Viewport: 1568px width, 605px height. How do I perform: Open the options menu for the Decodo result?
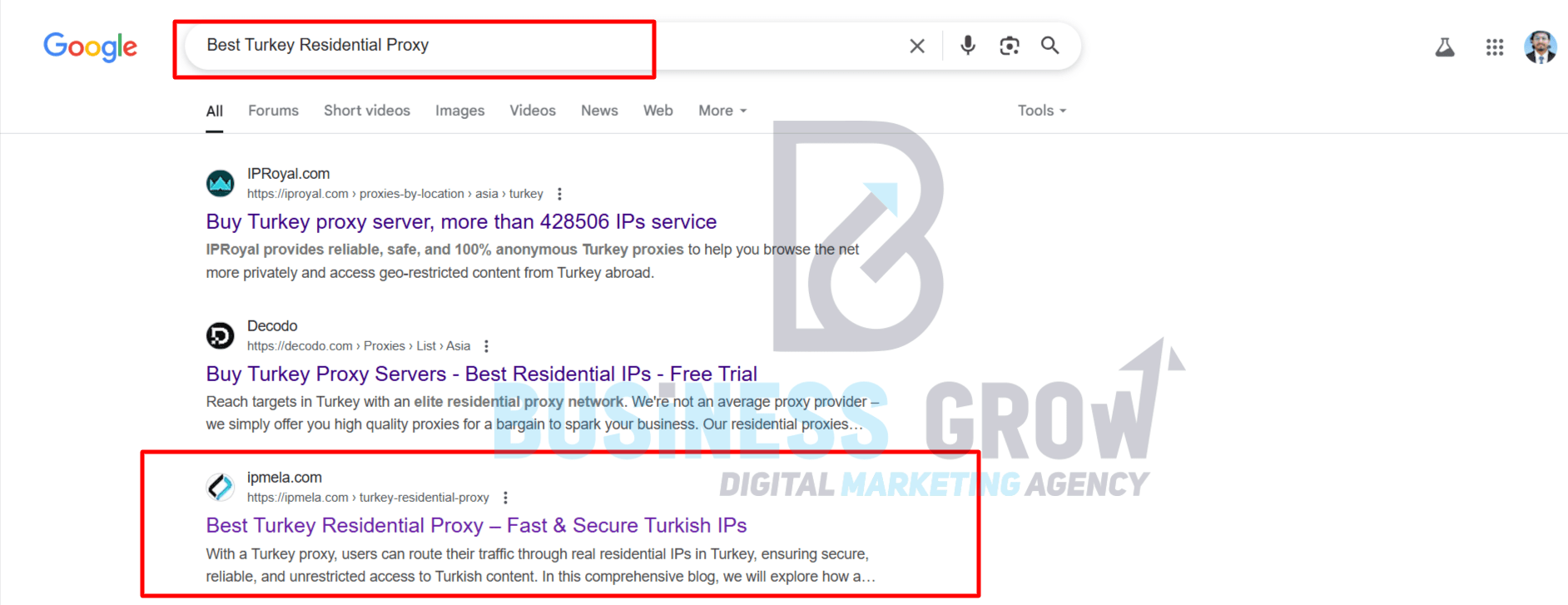coord(487,346)
